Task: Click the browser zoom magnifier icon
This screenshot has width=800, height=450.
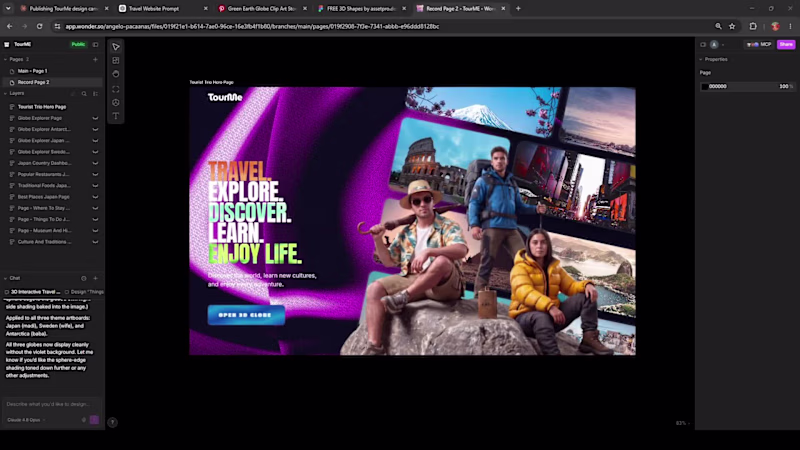Action: pyautogui.click(x=718, y=27)
